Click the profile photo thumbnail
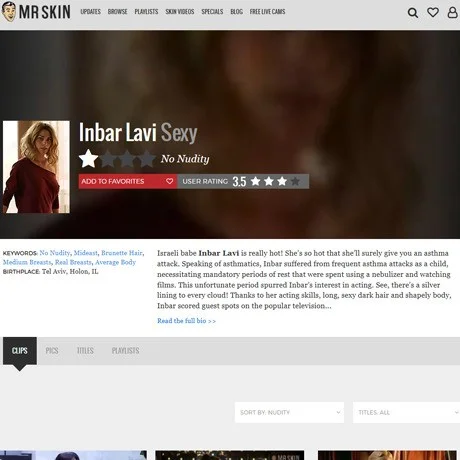Screen dimensions: 460x460 click(x=36, y=167)
